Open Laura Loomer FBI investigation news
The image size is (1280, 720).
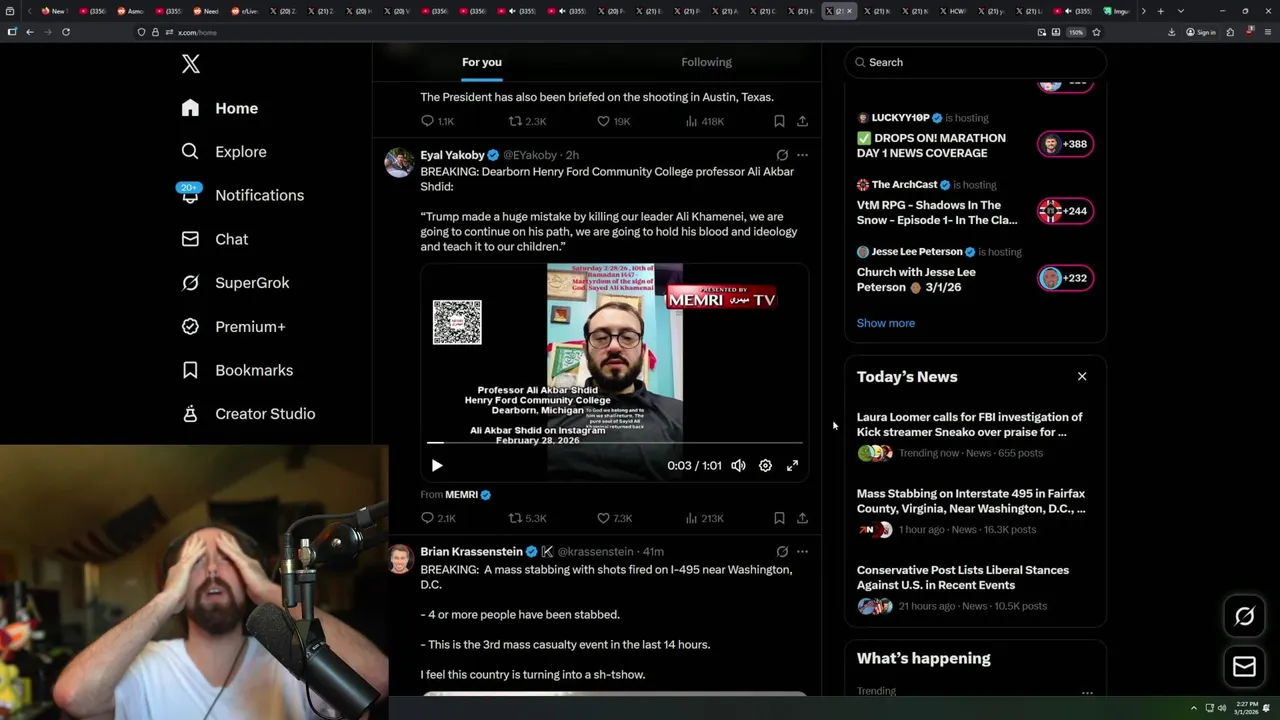pyautogui.click(x=975, y=435)
